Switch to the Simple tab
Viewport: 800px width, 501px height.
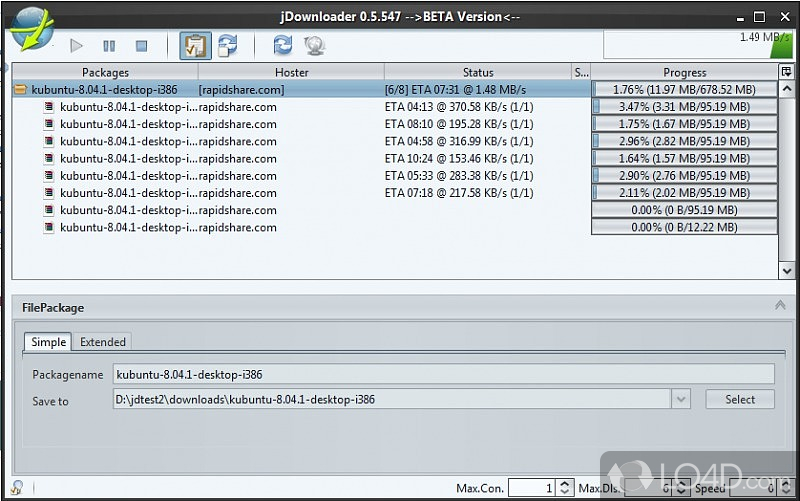(48, 342)
